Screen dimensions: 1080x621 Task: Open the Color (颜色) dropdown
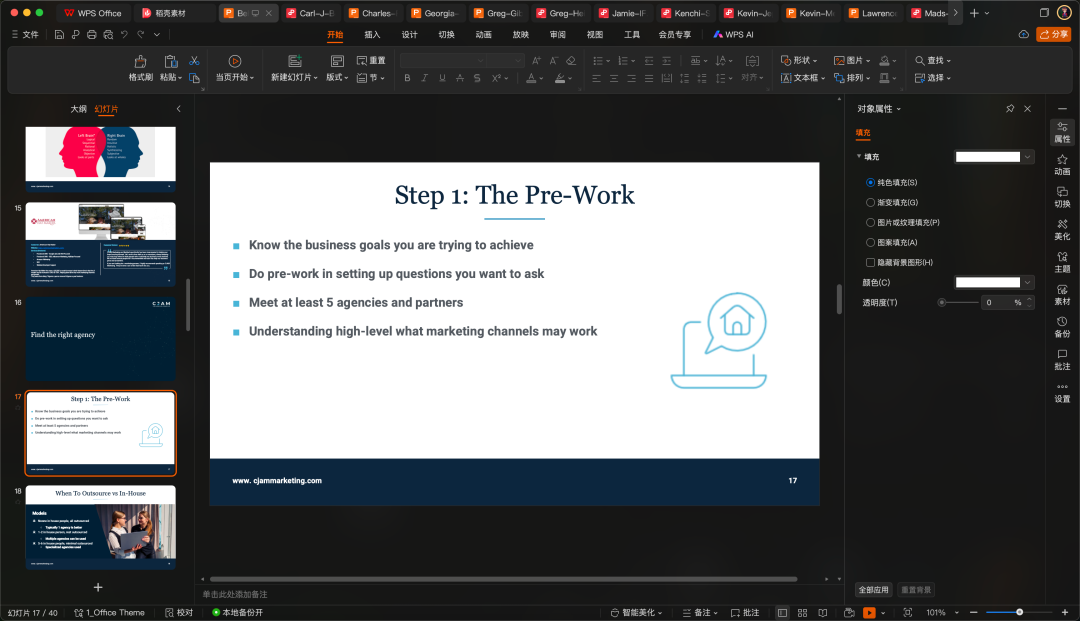[x=1028, y=282]
